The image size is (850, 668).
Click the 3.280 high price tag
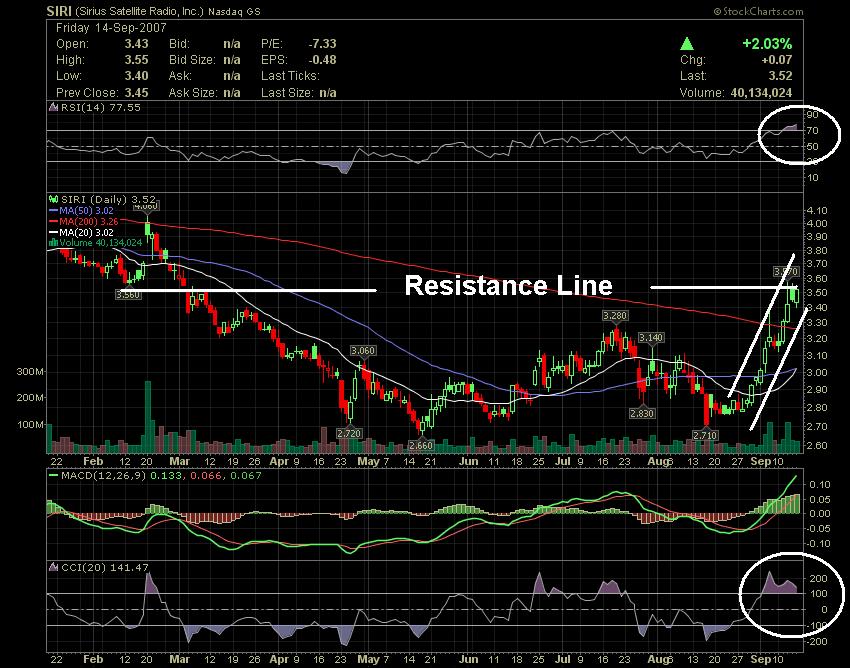[x=615, y=315]
